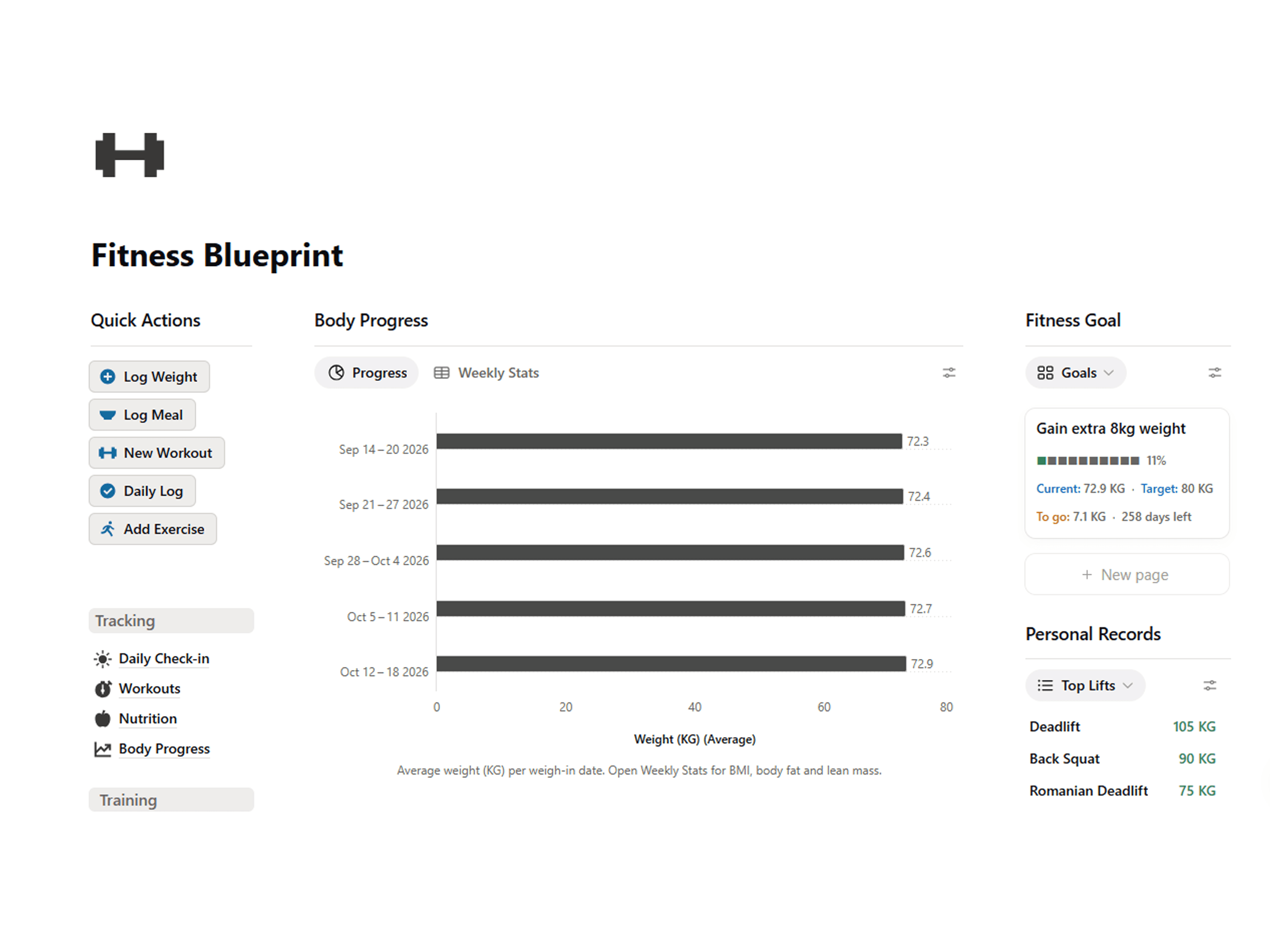Click the stopwatch icon beside Workouts
The height and width of the screenshot is (952, 1270).
click(103, 689)
